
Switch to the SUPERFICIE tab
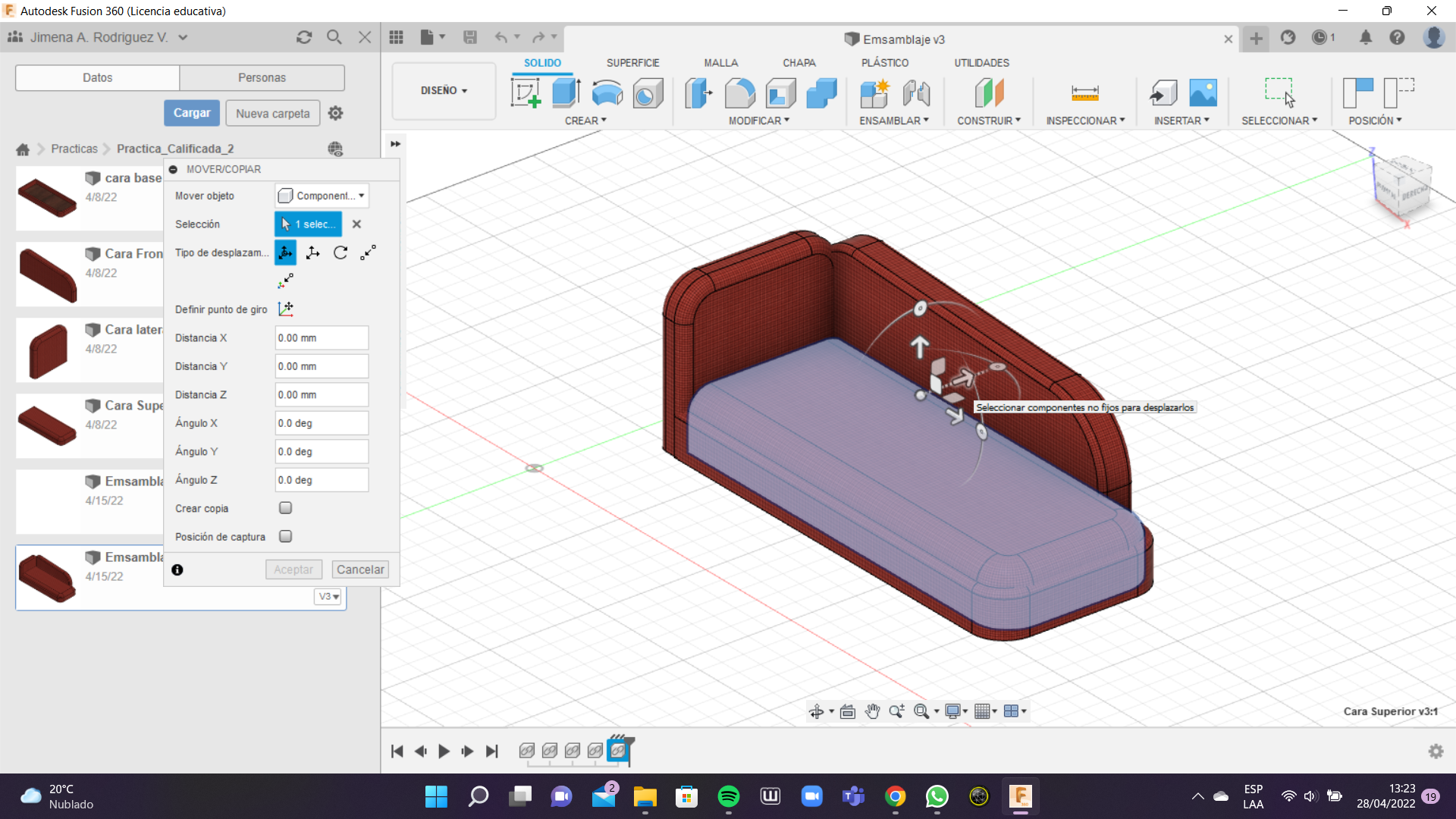pos(632,63)
